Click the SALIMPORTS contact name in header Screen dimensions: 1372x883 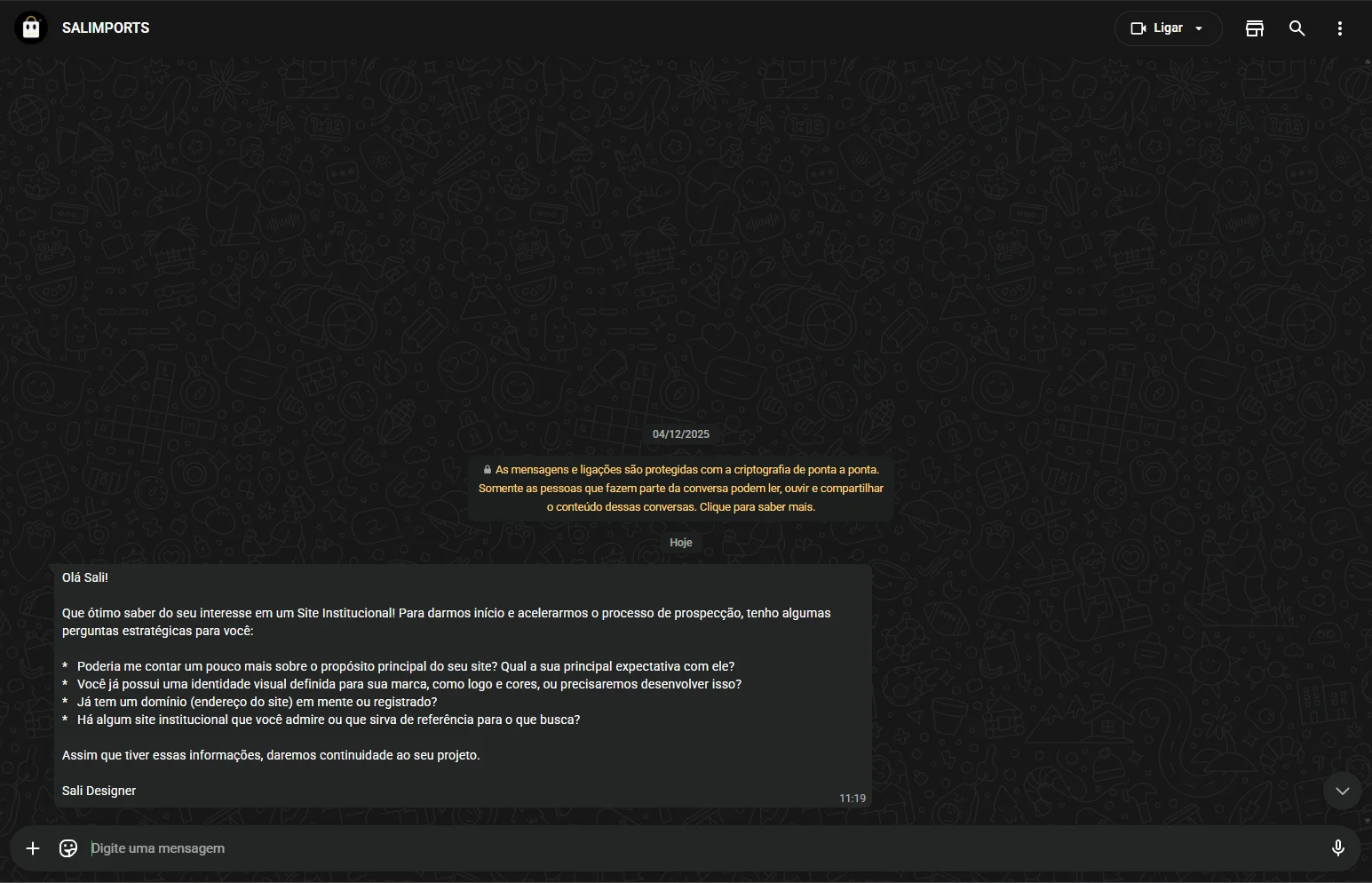click(x=106, y=28)
